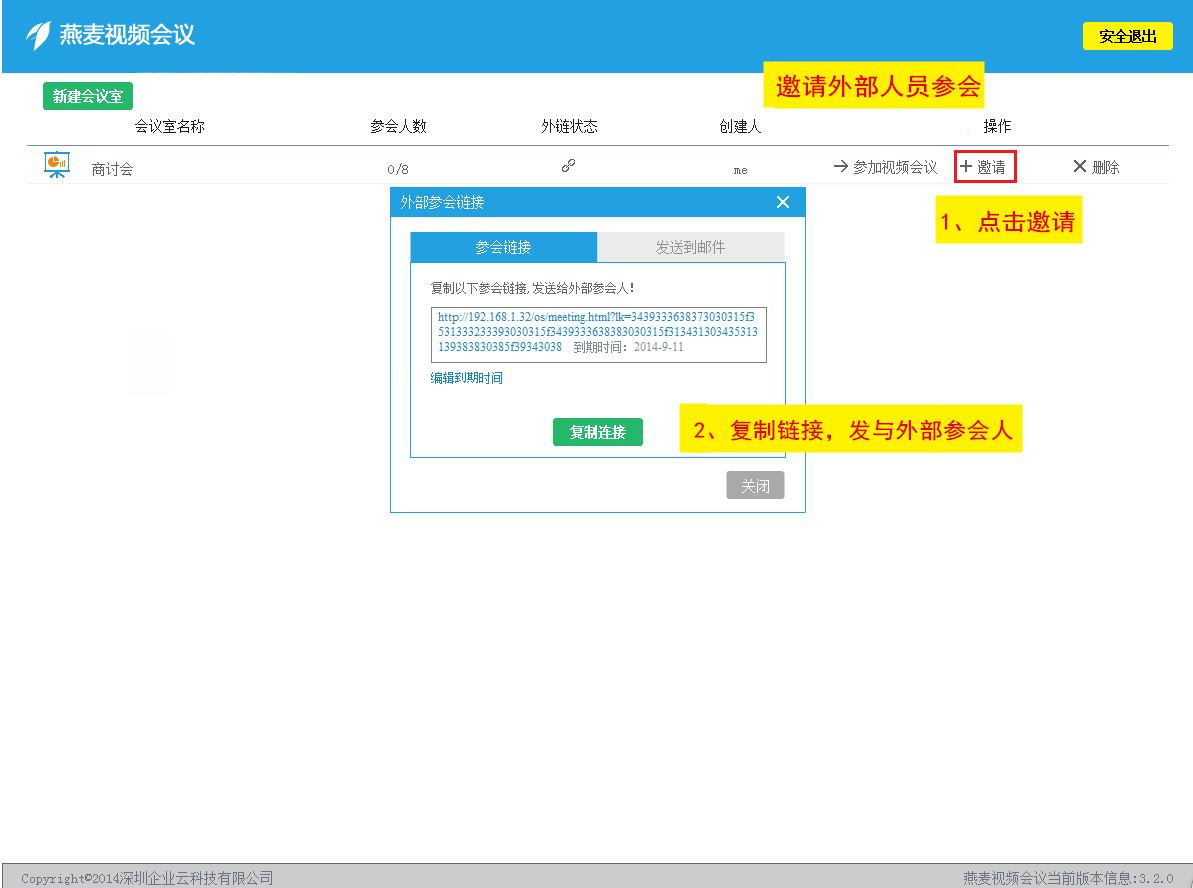Switch to the 发送到邮件 tab

click(x=690, y=247)
